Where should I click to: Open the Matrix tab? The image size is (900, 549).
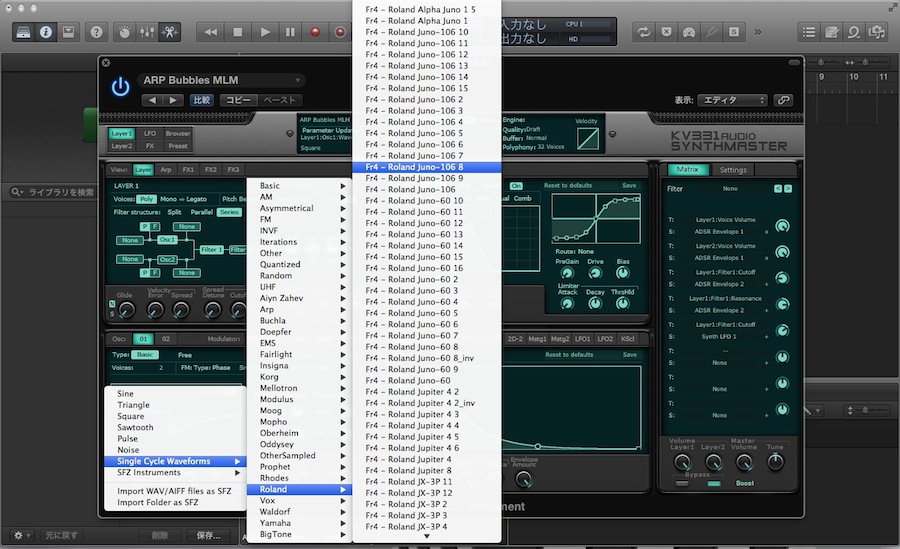687,169
